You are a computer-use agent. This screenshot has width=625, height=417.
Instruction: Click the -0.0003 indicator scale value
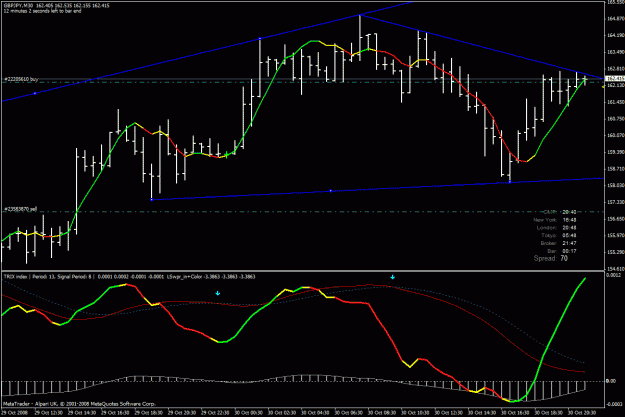[613, 404]
